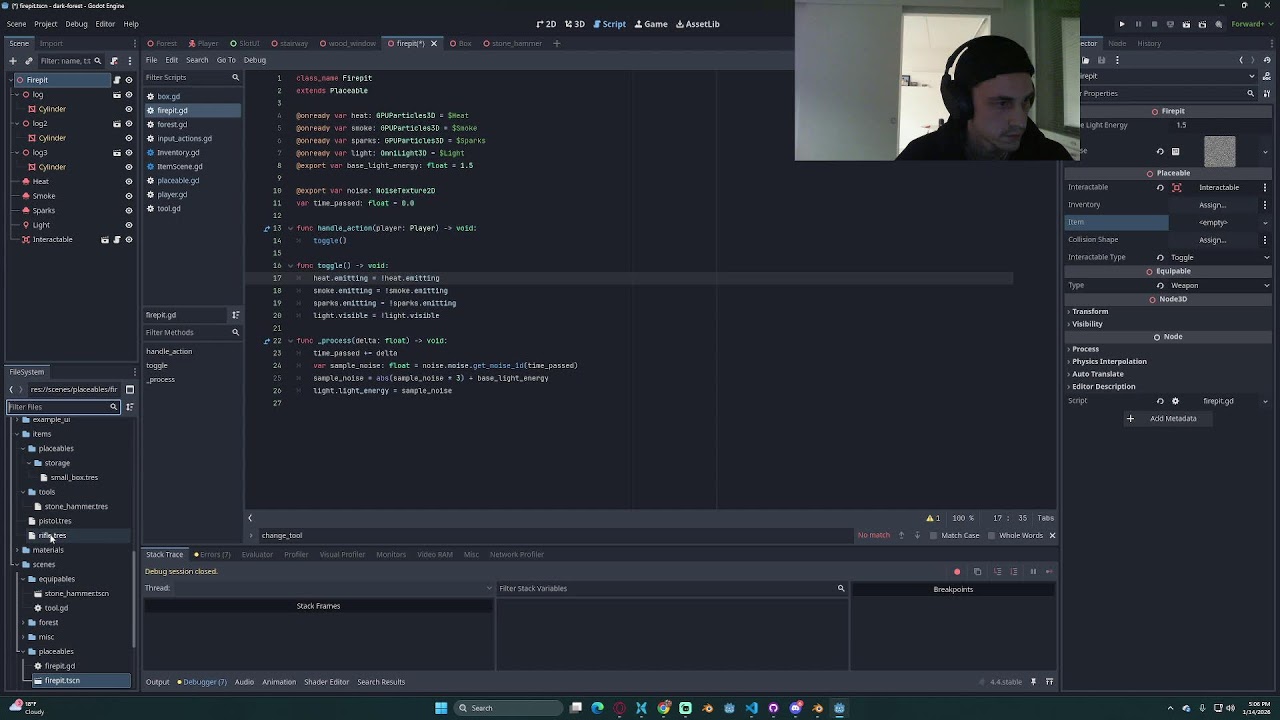Toggle split view in FileSystem dock

click(x=129, y=389)
